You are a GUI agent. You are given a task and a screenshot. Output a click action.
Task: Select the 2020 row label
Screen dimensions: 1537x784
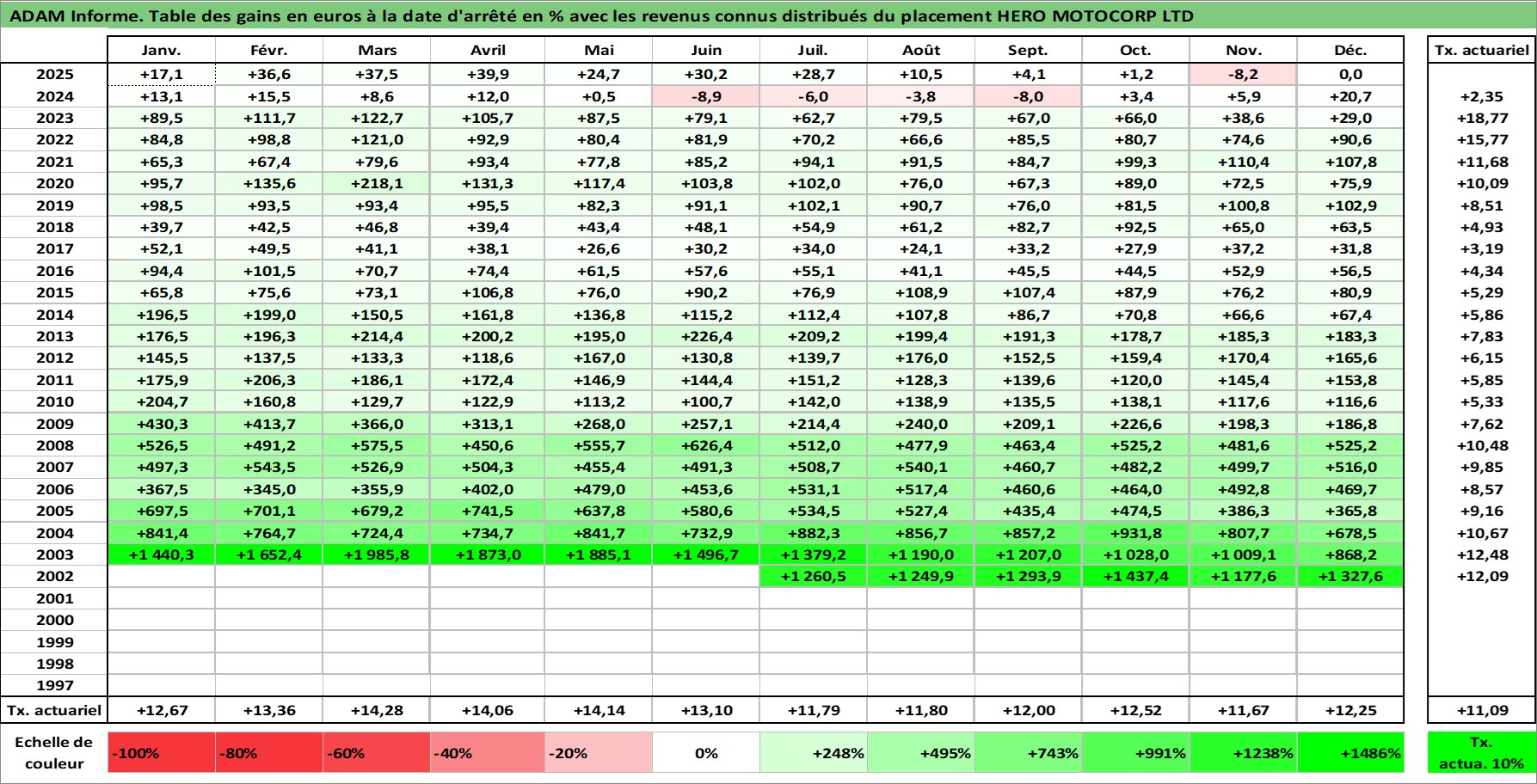(54, 183)
